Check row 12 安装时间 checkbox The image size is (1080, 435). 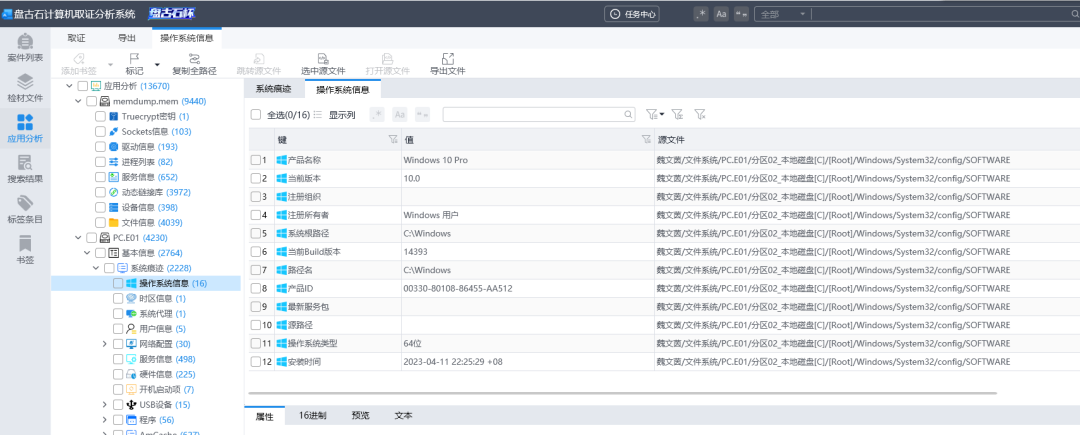click(256, 361)
